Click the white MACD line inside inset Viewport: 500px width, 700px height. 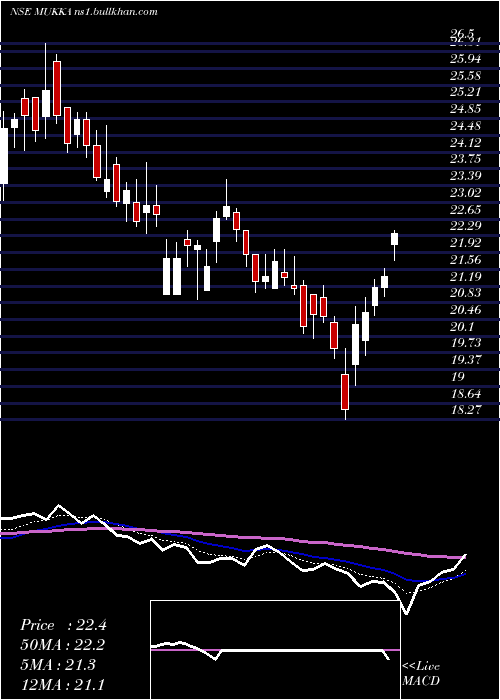[x=270, y=650]
